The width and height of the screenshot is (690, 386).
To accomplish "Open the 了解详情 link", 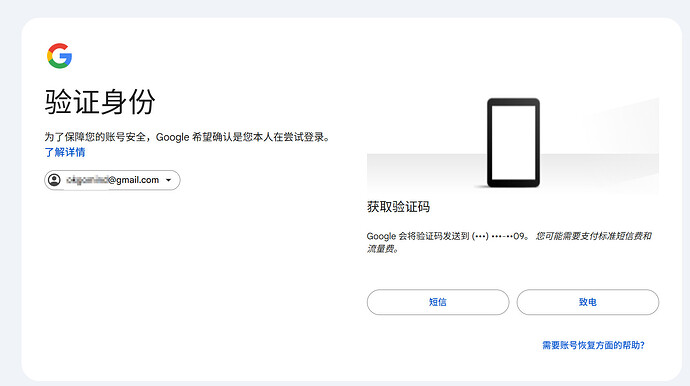I will [x=65, y=152].
